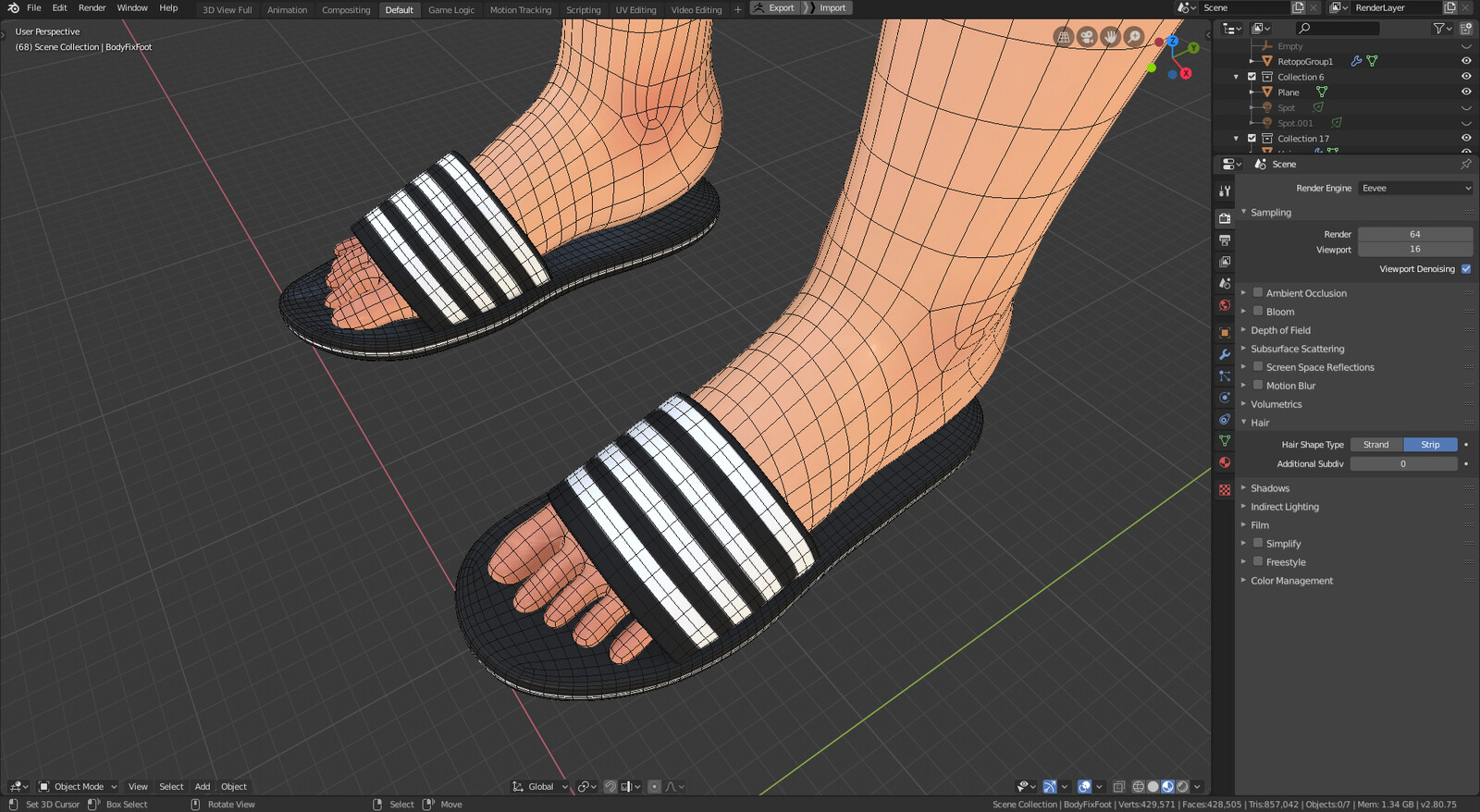Enable the Bloom checkbox
Image resolution: width=1480 pixels, height=812 pixels.
click(1258, 311)
